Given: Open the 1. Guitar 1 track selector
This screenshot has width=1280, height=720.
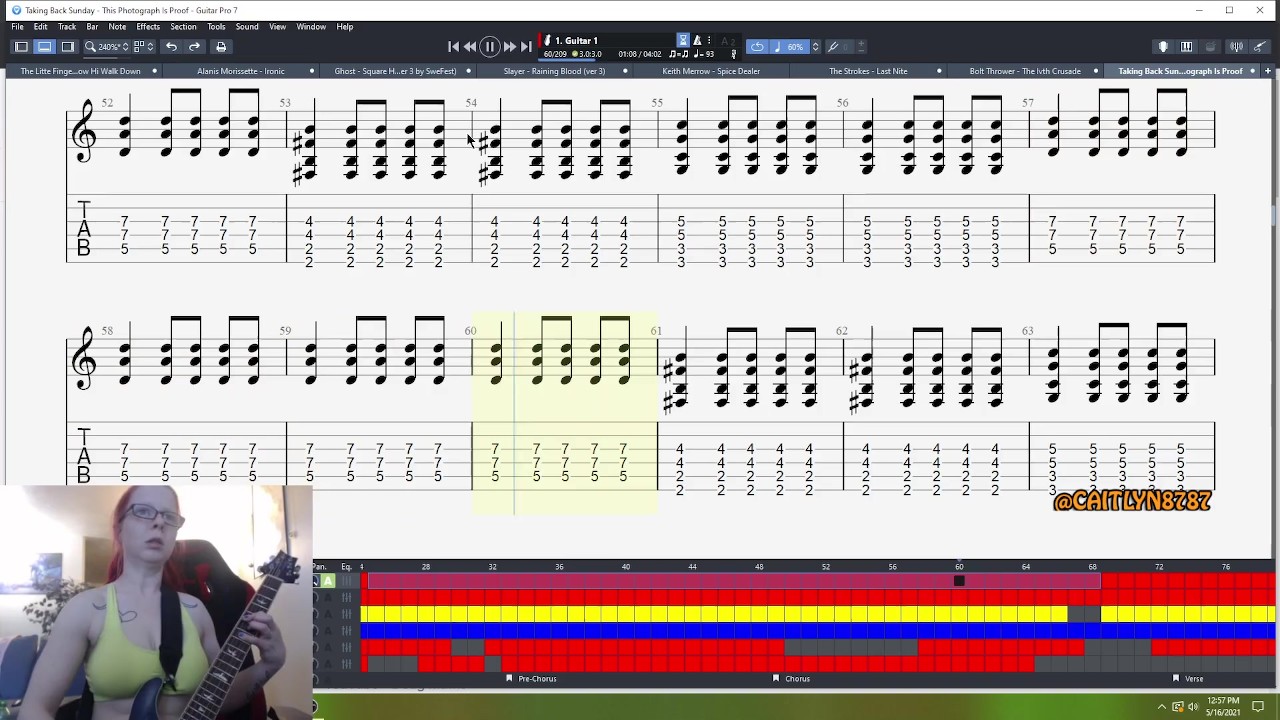Looking at the screenshot, I should pyautogui.click(x=575, y=41).
